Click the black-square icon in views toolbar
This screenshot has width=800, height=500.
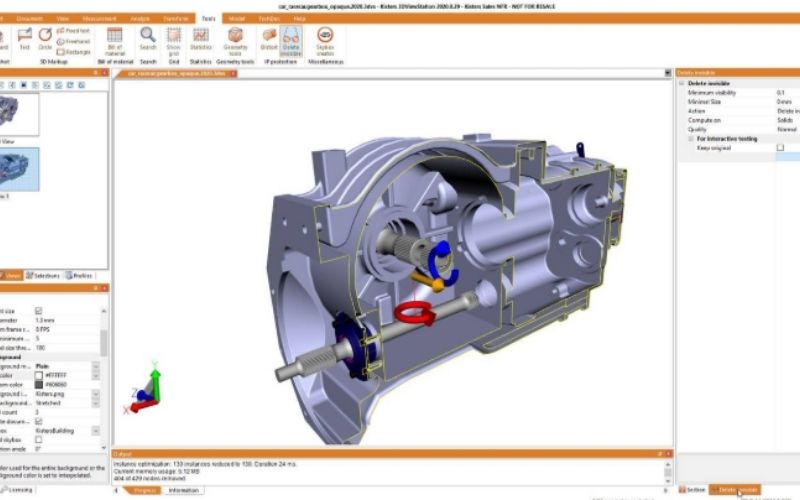click(x=23, y=85)
